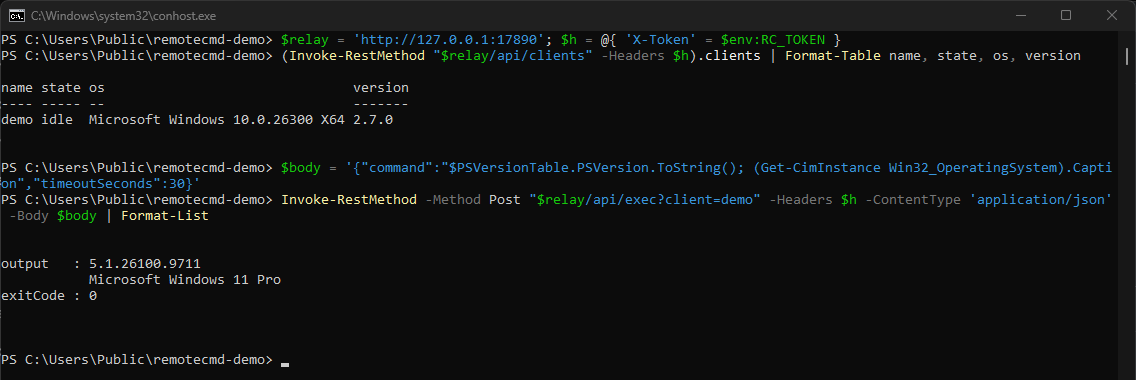Click the 2.7.0 version value

(372, 119)
